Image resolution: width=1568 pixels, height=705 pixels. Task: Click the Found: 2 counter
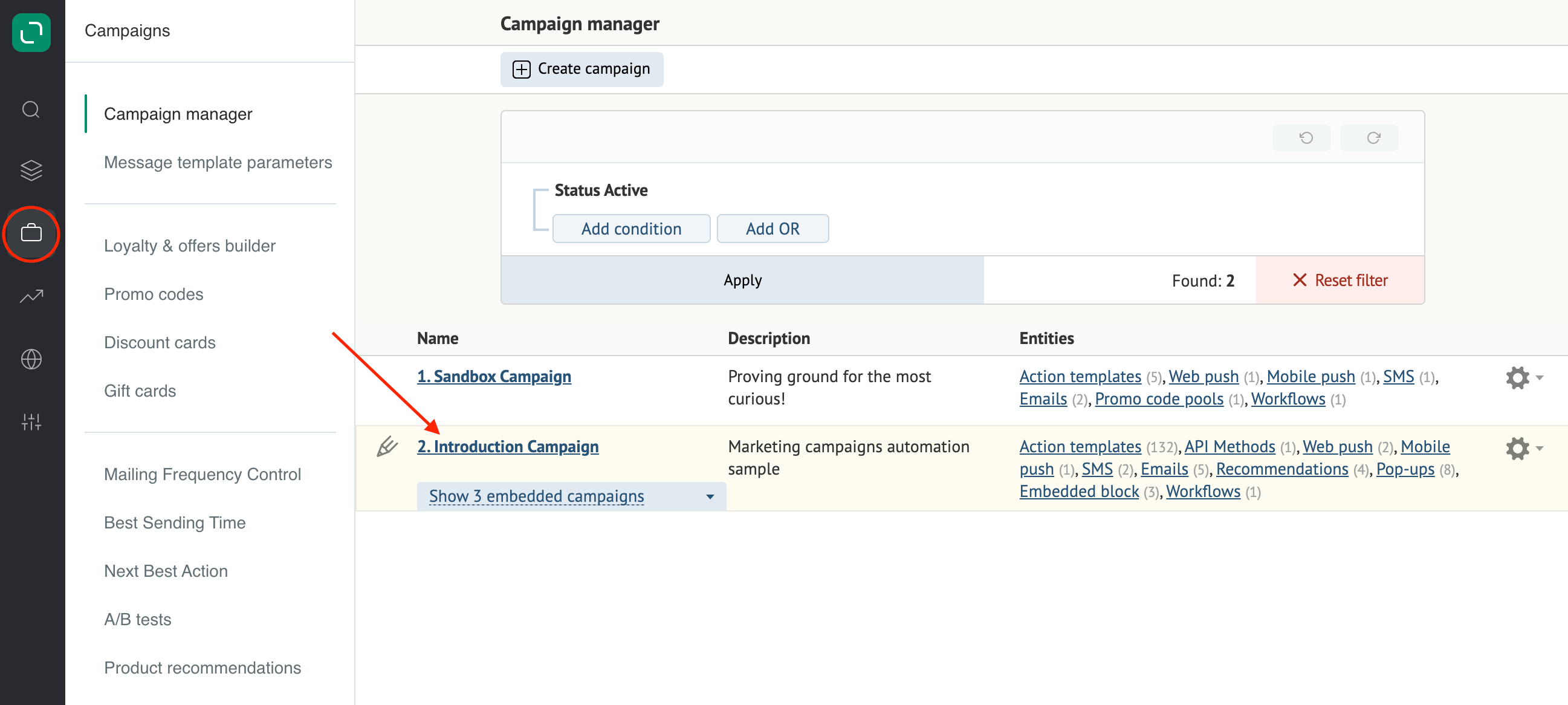[1202, 280]
